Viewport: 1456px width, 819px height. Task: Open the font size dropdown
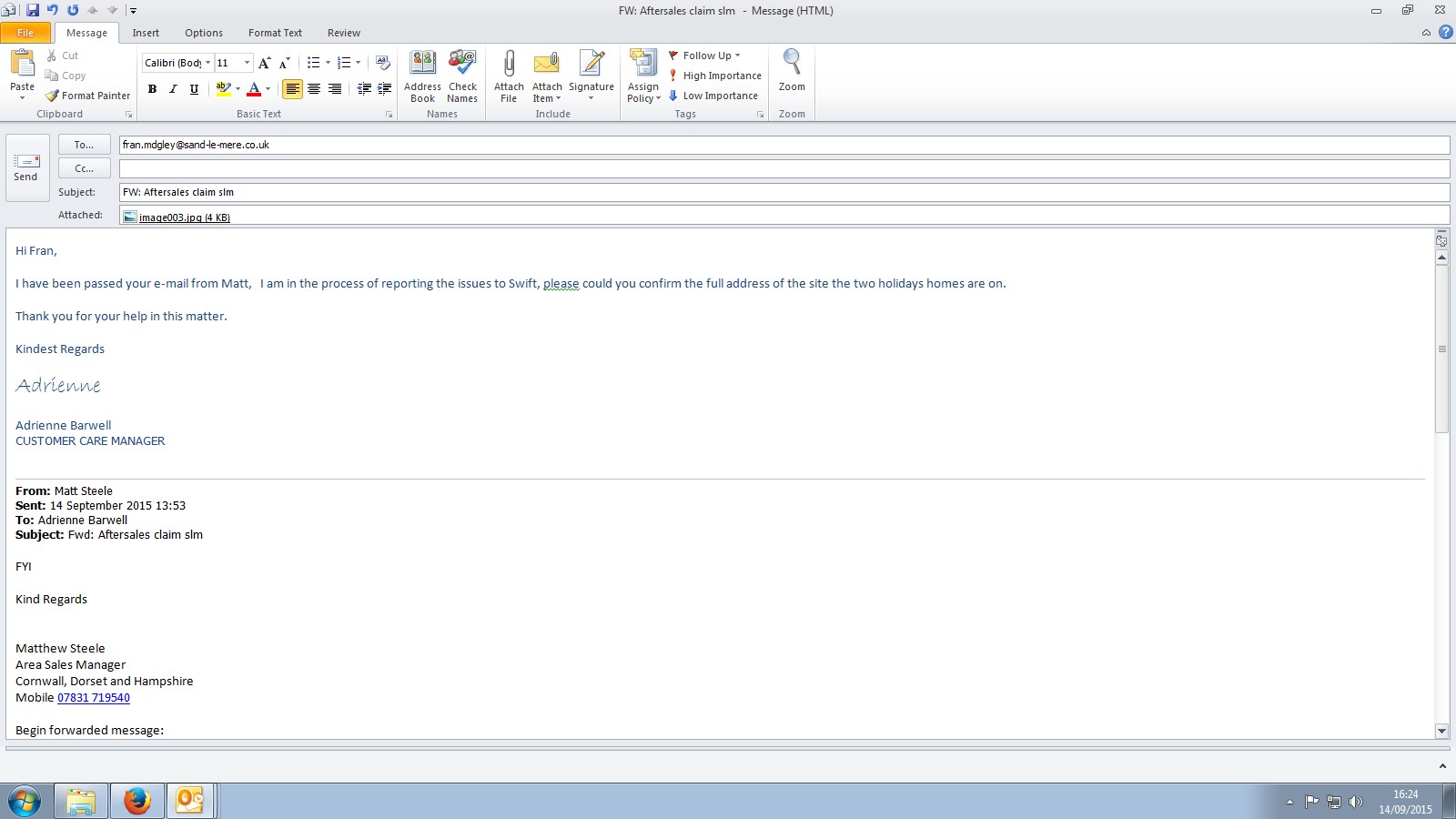coord(247,63)
